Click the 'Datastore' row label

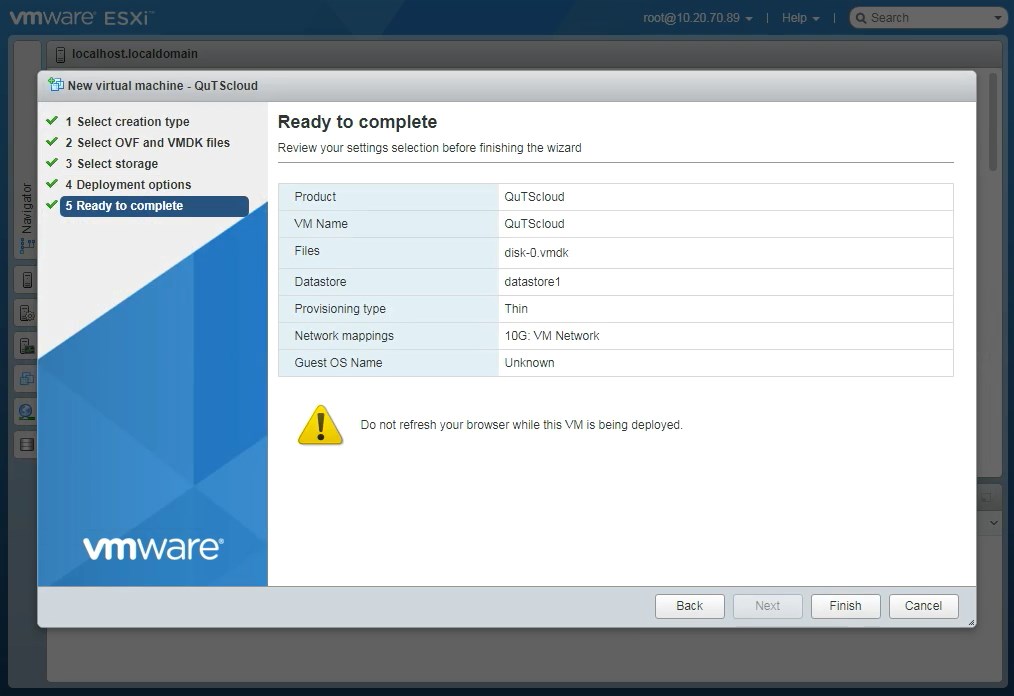coord(320,282)
